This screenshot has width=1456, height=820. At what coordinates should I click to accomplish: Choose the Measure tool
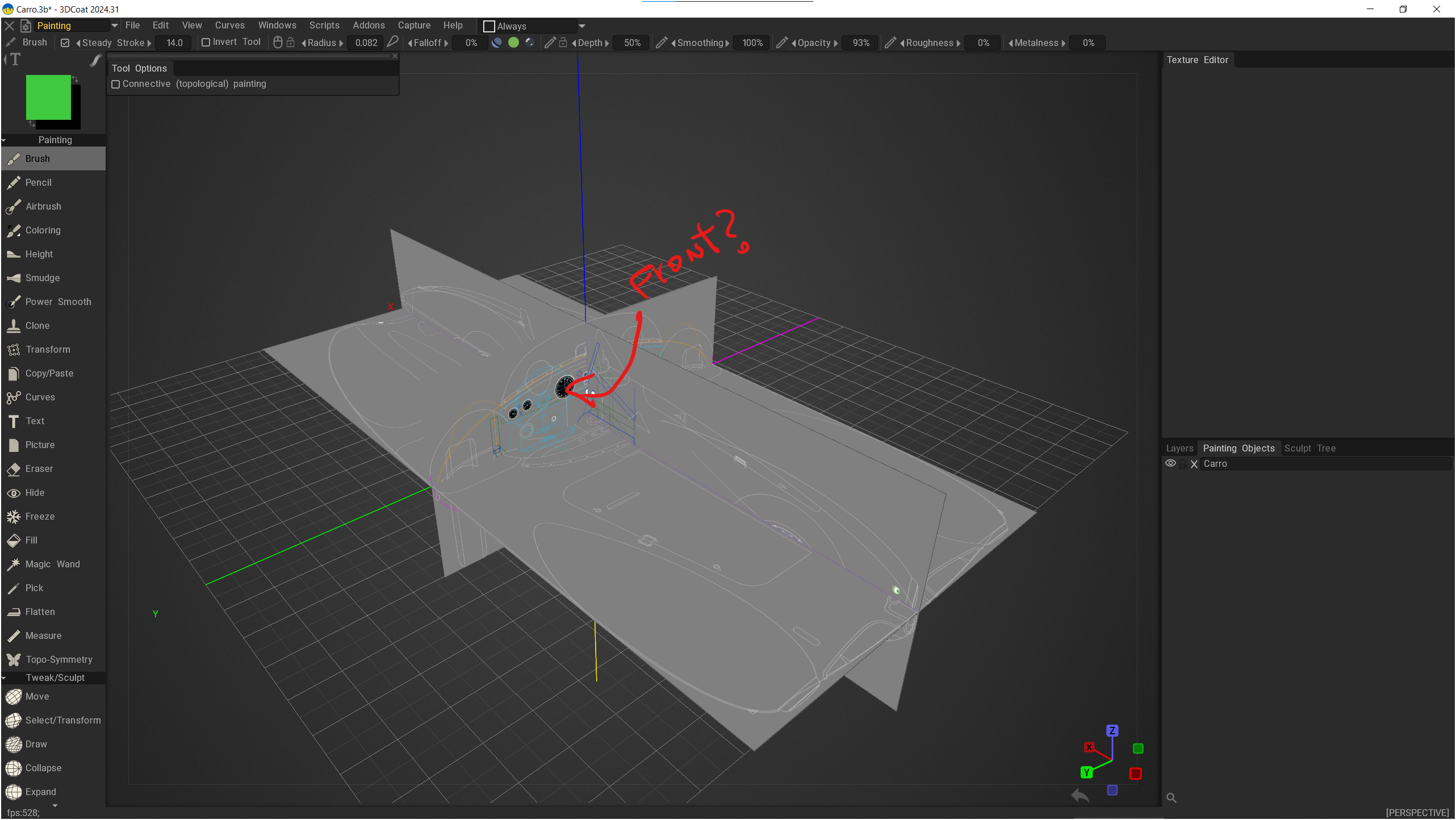(x=43, y=635)
